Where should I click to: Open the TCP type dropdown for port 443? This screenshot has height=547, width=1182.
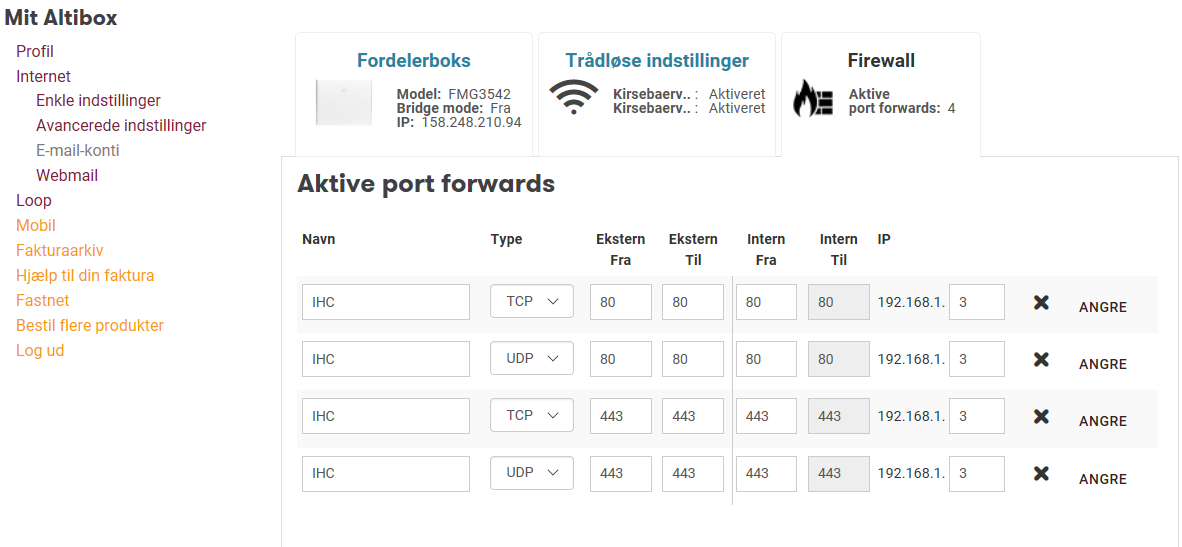pos(531,415)
